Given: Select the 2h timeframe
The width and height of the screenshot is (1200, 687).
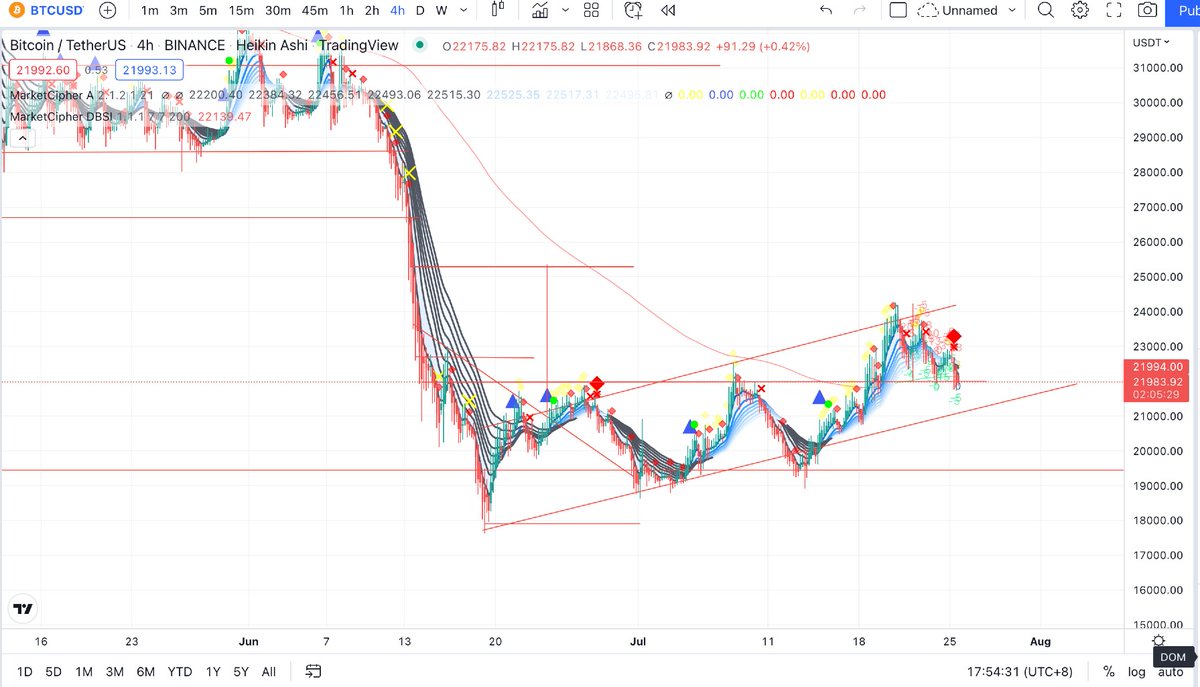Looking at the screenshot, I should click(372, 10).
